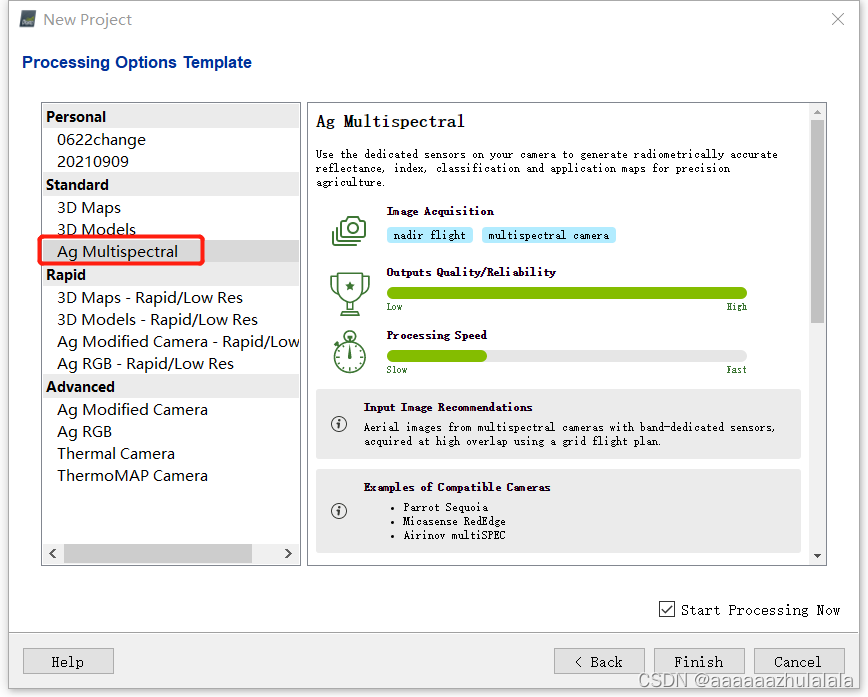Click the Standard group header

171,184
